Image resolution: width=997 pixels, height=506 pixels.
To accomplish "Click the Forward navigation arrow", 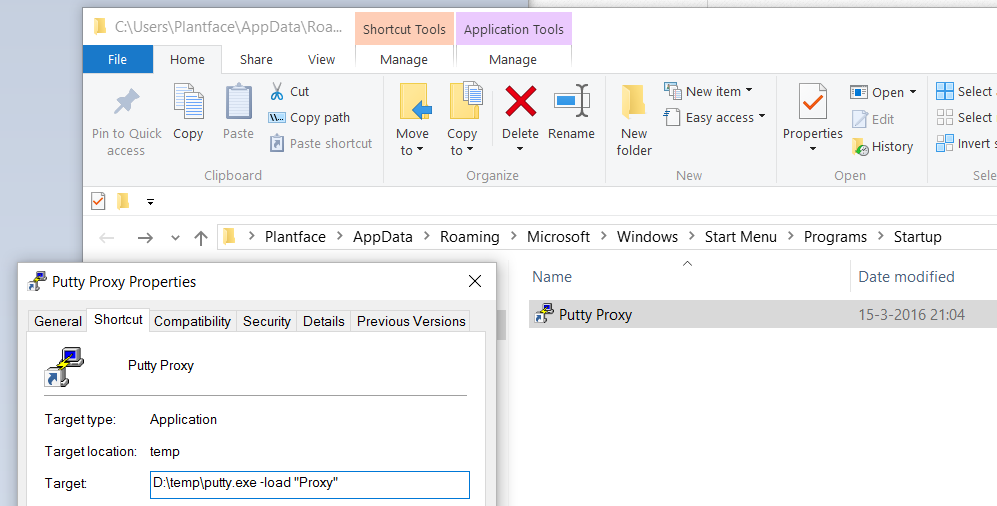I will coord(146,238).
